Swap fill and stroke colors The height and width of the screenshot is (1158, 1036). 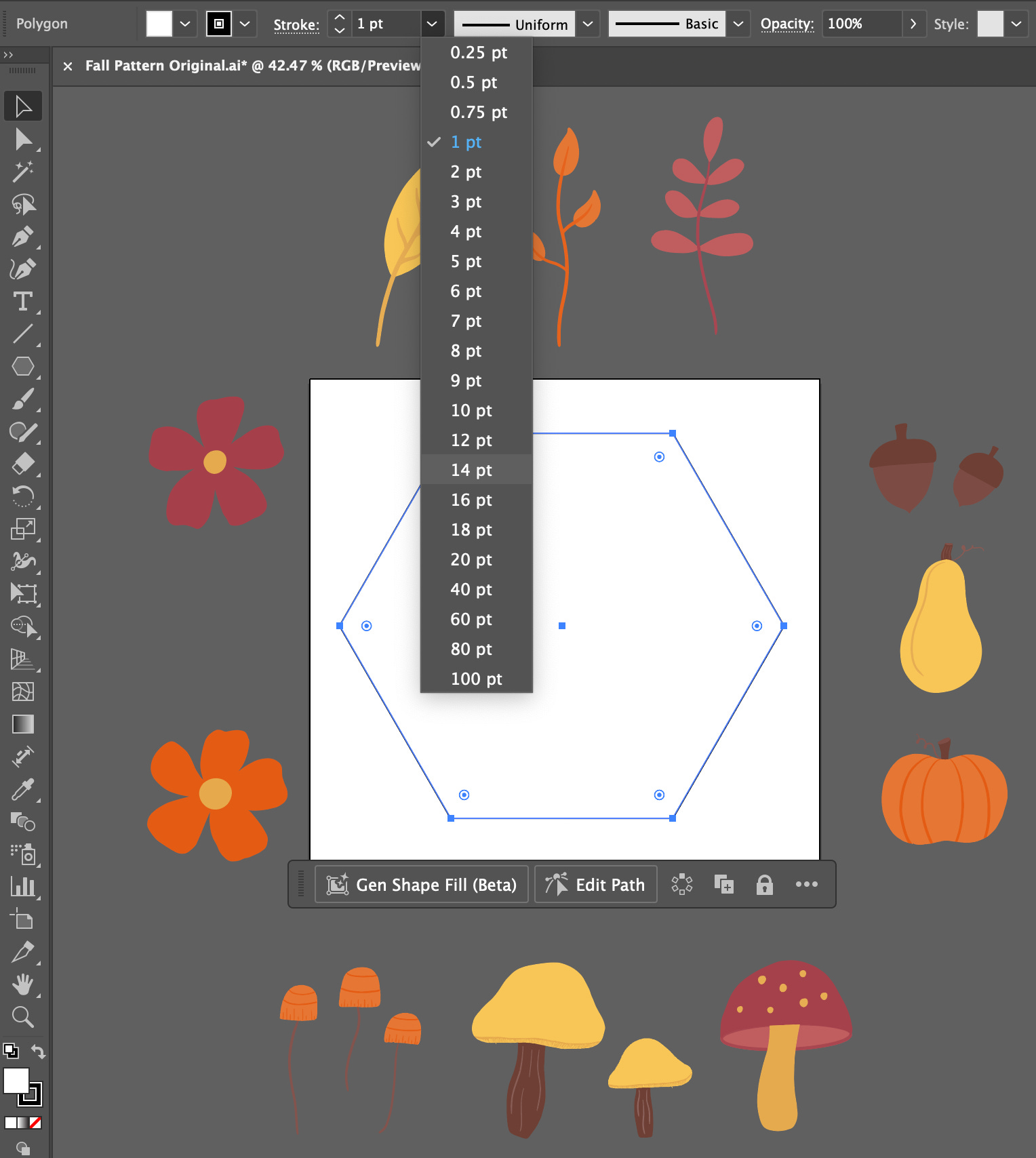[38, 1052]
